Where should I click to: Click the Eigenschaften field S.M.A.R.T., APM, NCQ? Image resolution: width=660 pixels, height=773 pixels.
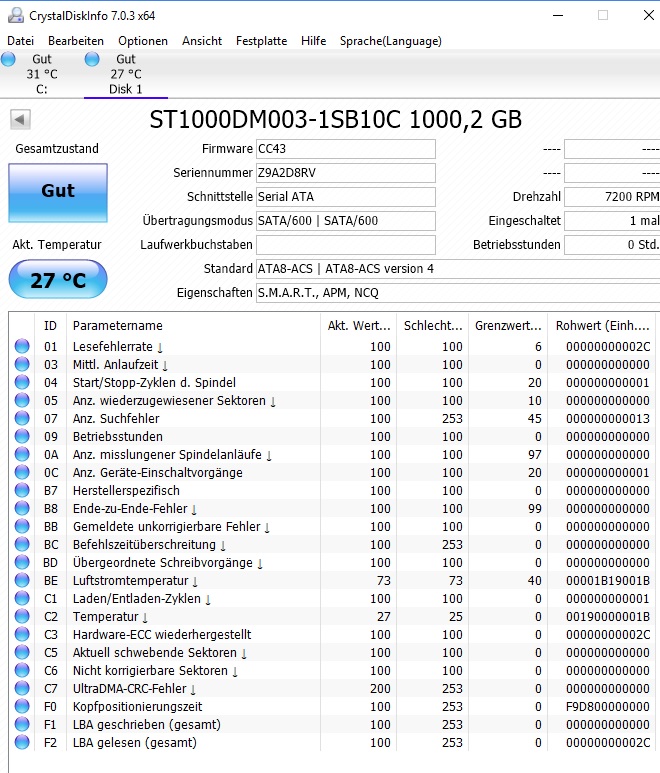tap(458, 293)
